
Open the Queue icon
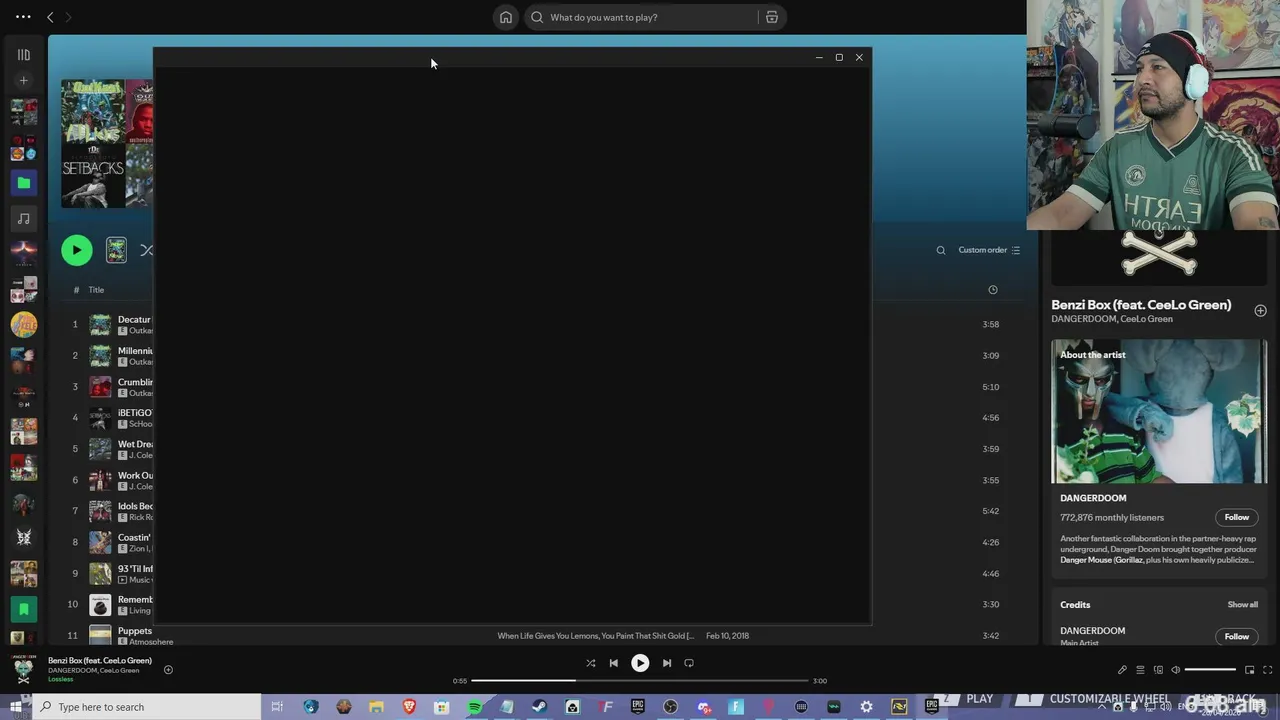click(1140, 670)
